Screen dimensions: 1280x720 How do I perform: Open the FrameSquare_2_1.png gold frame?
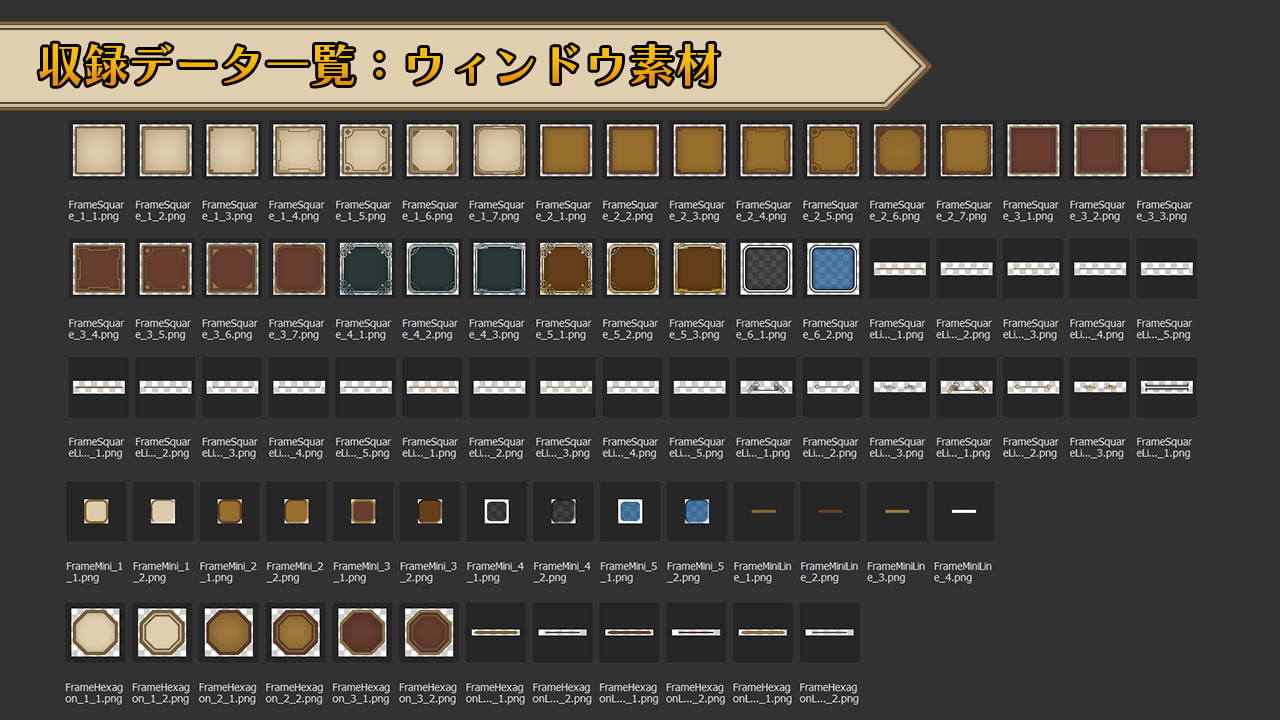(566, 151)
